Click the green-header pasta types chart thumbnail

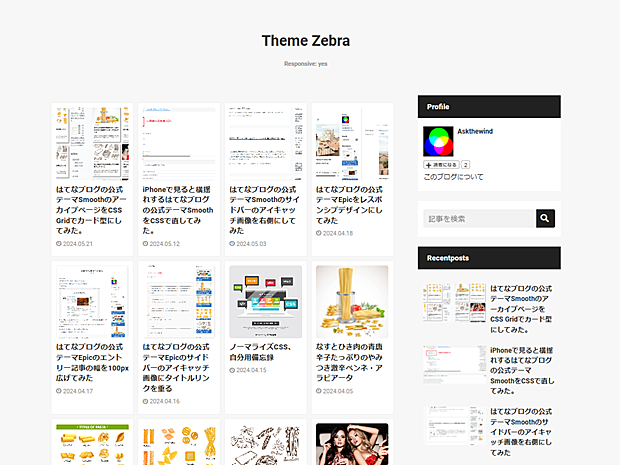pos(92,444)
